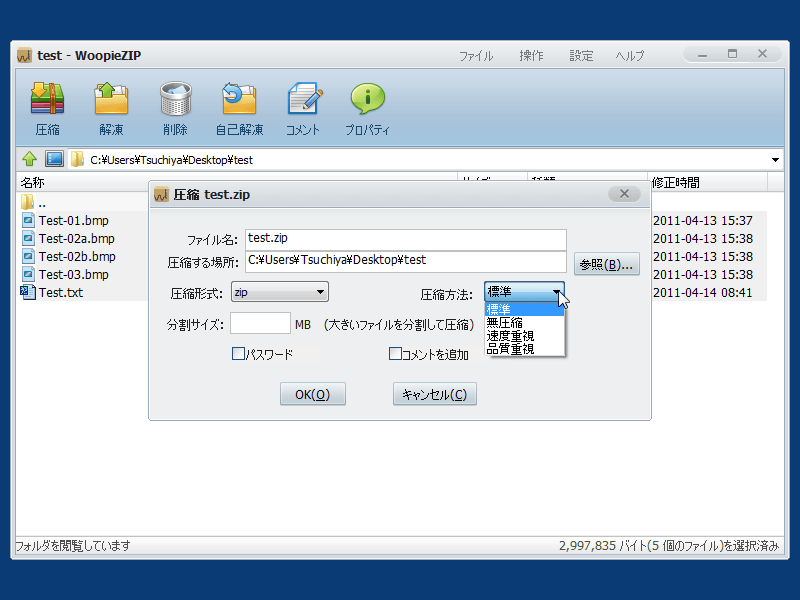Click the status text フォルダを閲覧しています
Viewport: 800px width, 600px height.
(73, 546)
